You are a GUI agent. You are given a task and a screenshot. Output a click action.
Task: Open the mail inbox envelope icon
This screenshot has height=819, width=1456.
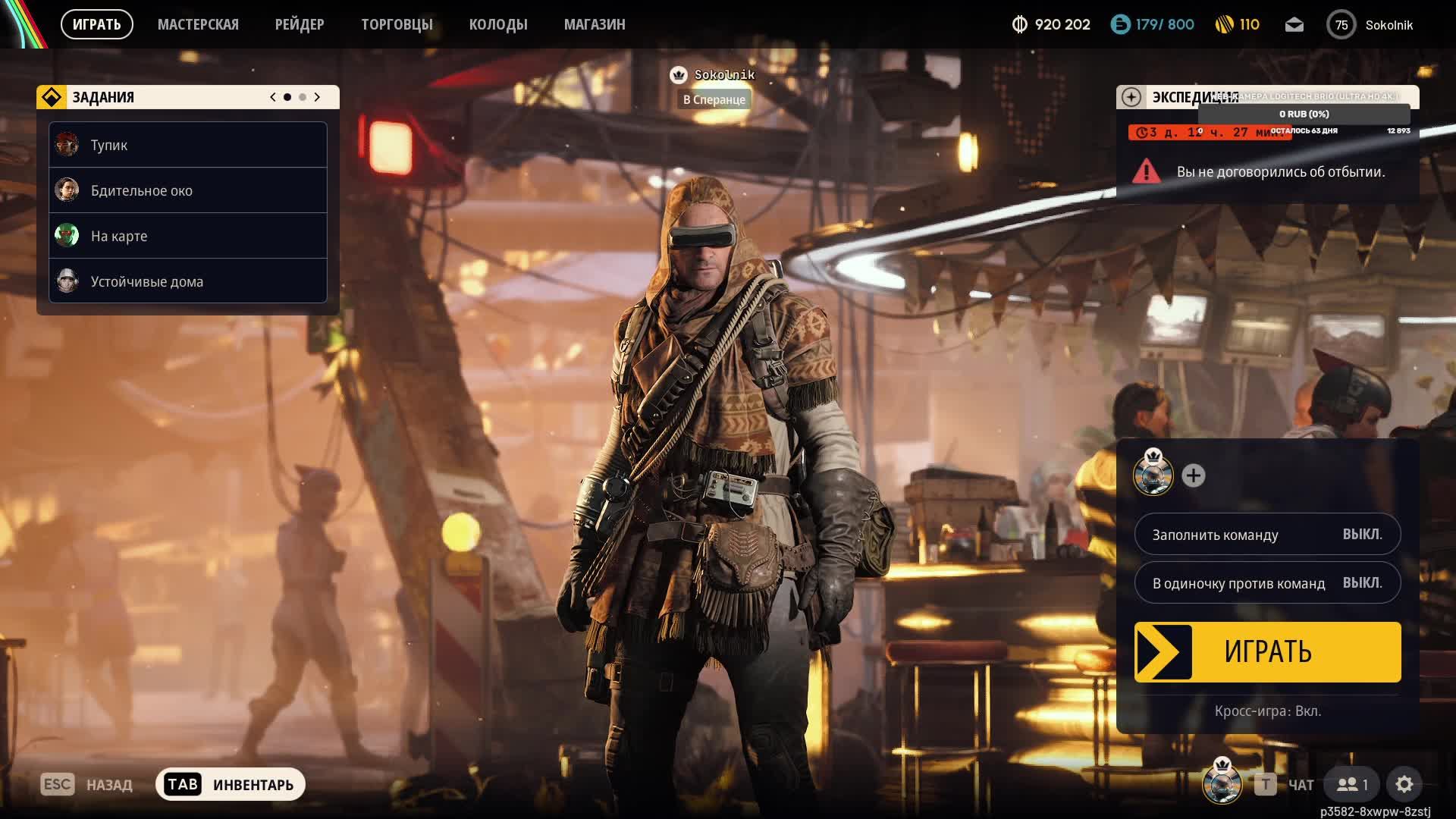1294,25
